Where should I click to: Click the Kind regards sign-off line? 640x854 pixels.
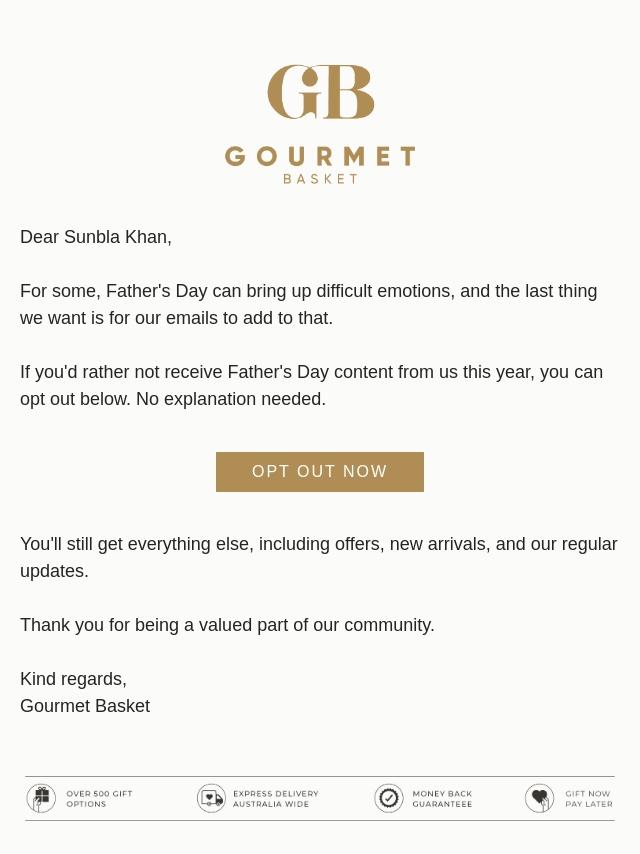[x=74, y=679]
